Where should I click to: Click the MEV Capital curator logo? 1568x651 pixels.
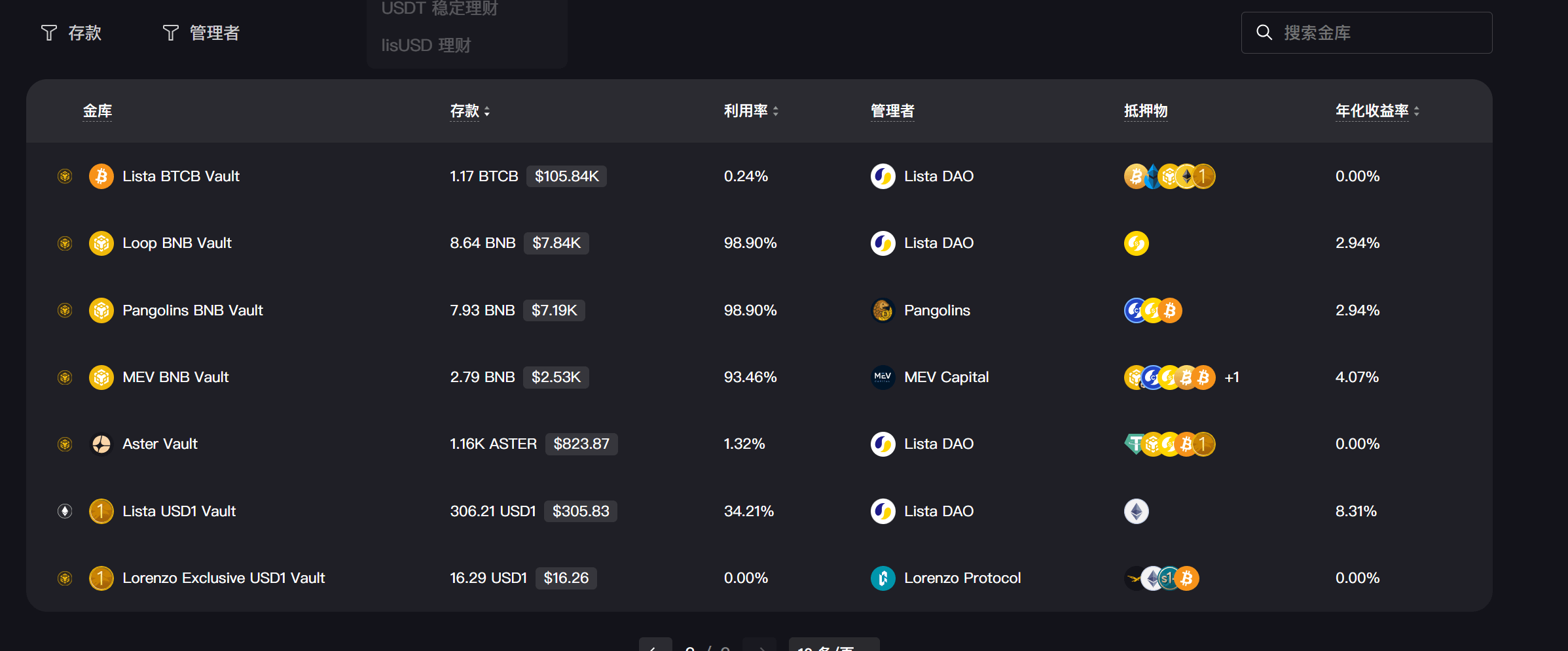(x=883, y=378)
